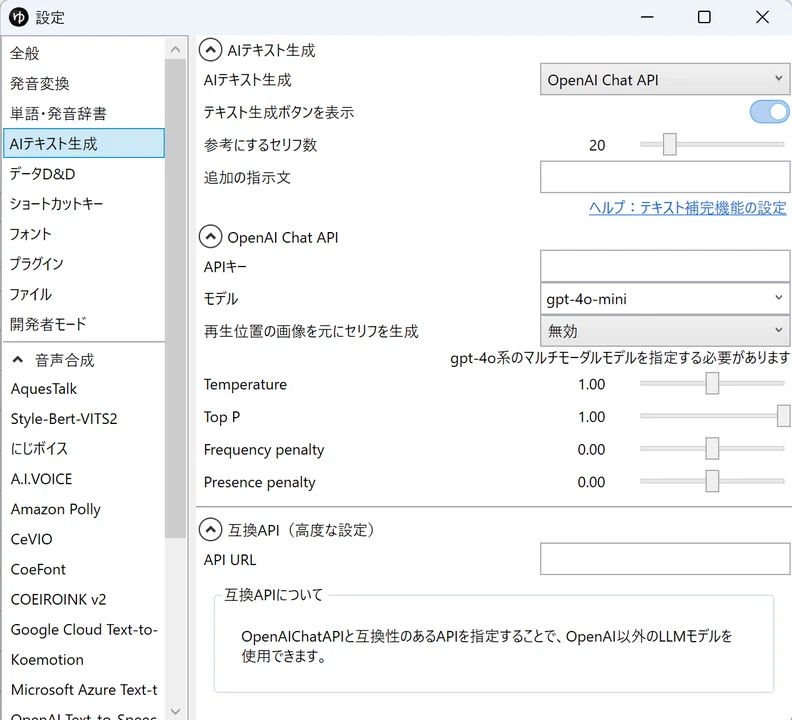Image resolution: width=792 pixels, height=720 pixels.
Task: Open Amazon Polly settings
Action: point(84,509)
